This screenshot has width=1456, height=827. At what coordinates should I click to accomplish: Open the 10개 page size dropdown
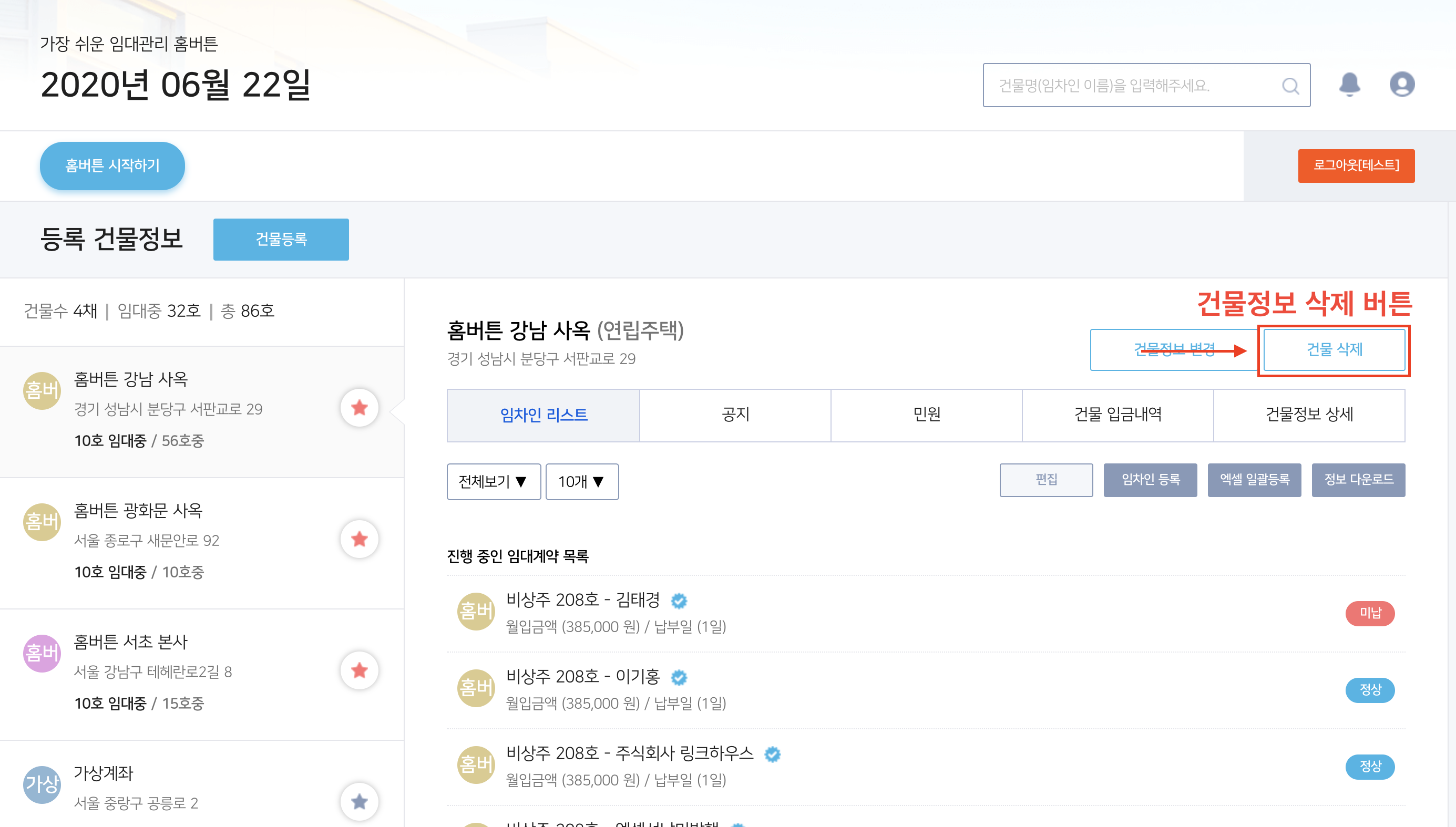[x=582, y=482]
